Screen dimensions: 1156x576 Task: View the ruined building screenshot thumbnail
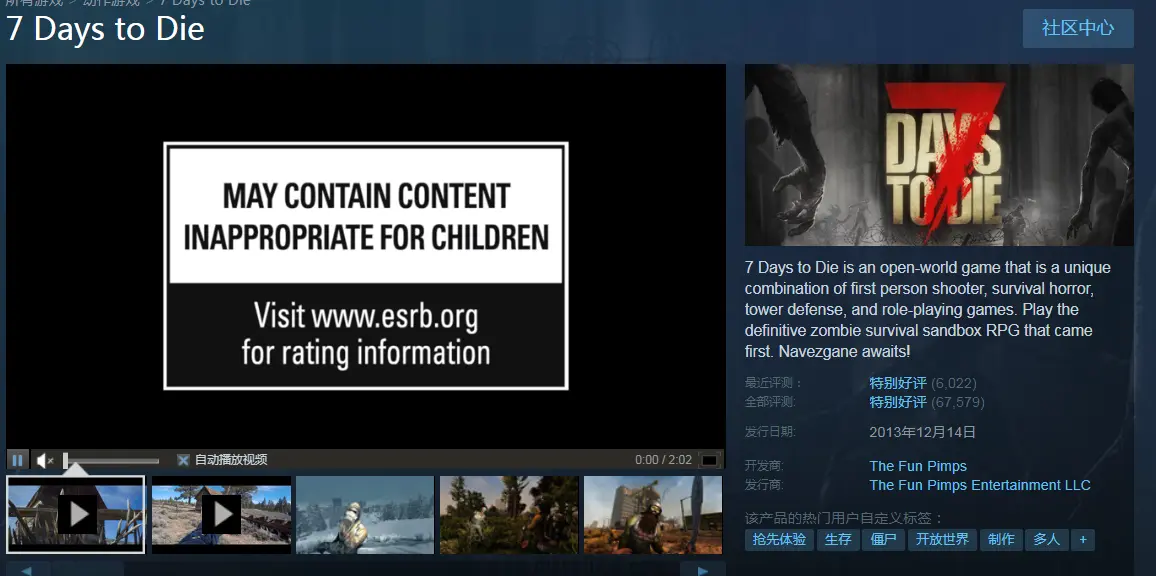point(652,514)
